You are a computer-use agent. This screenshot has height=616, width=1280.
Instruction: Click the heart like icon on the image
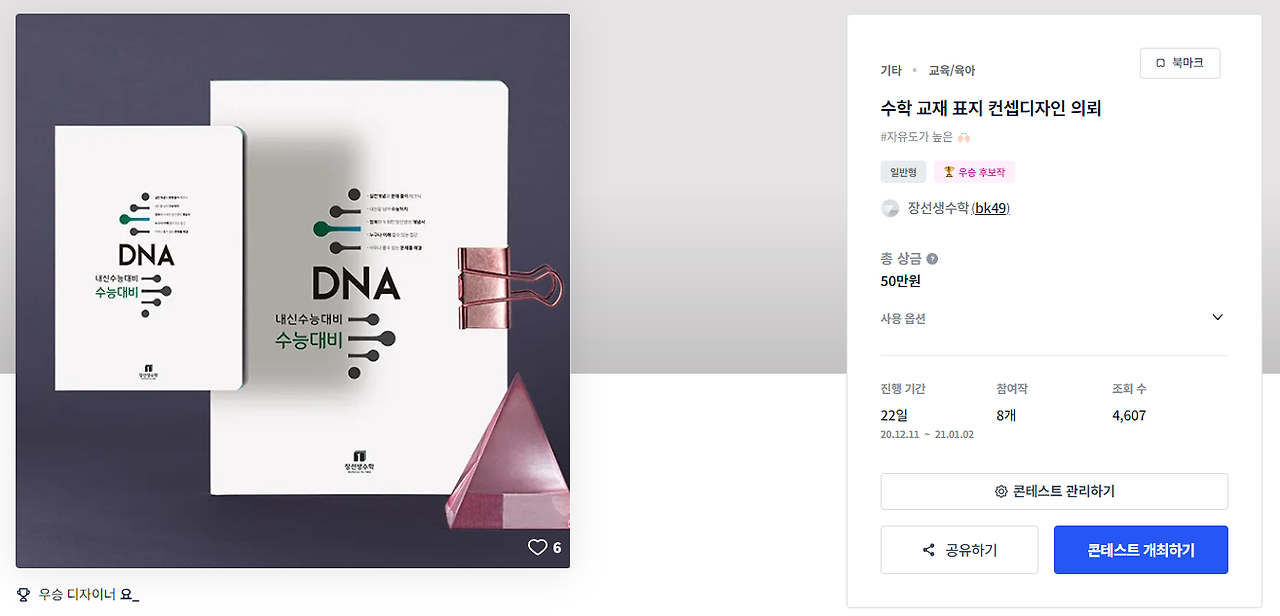pyautogui.click(x=538, y=547)
